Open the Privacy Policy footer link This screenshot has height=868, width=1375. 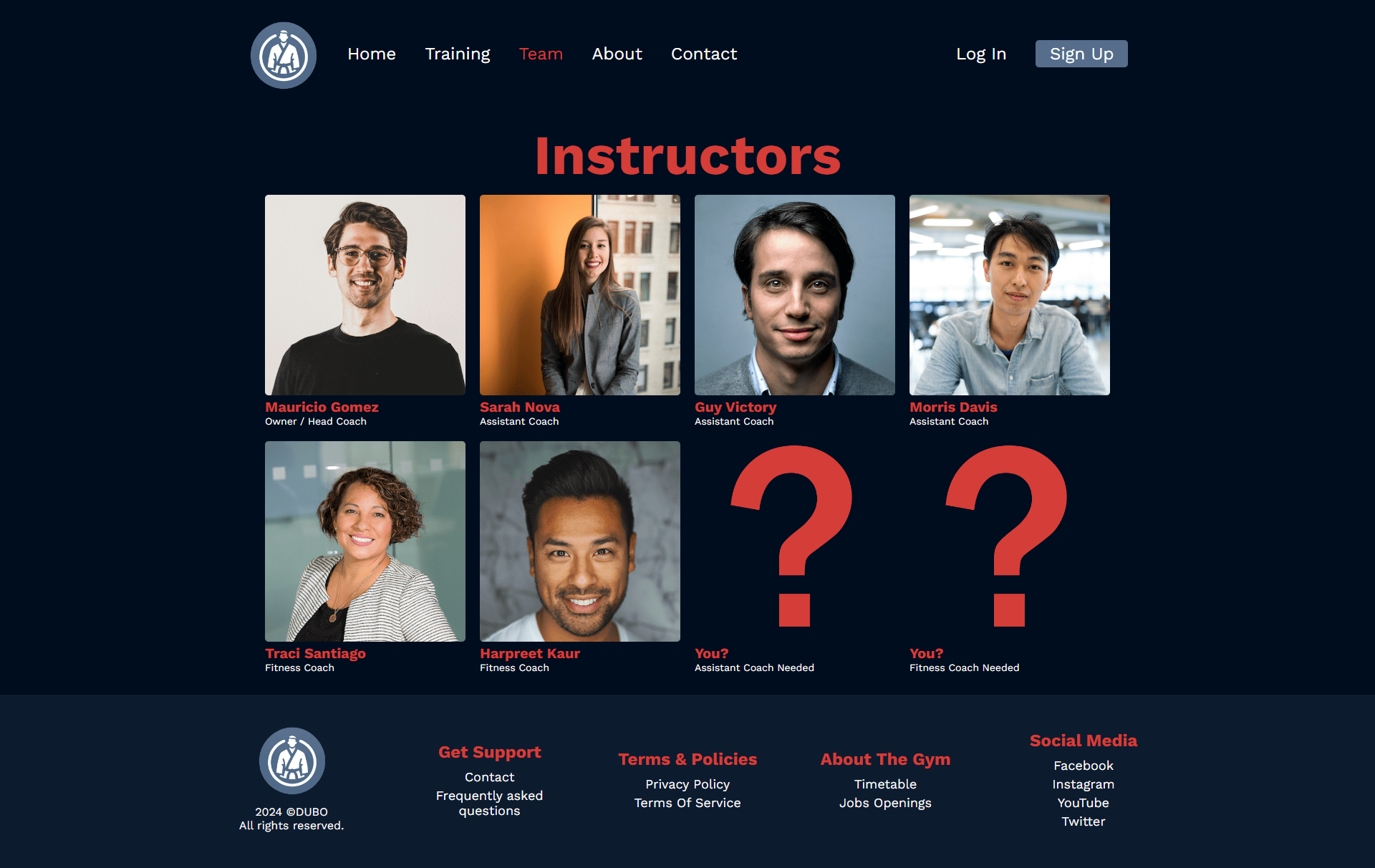(x=687, y=784)
